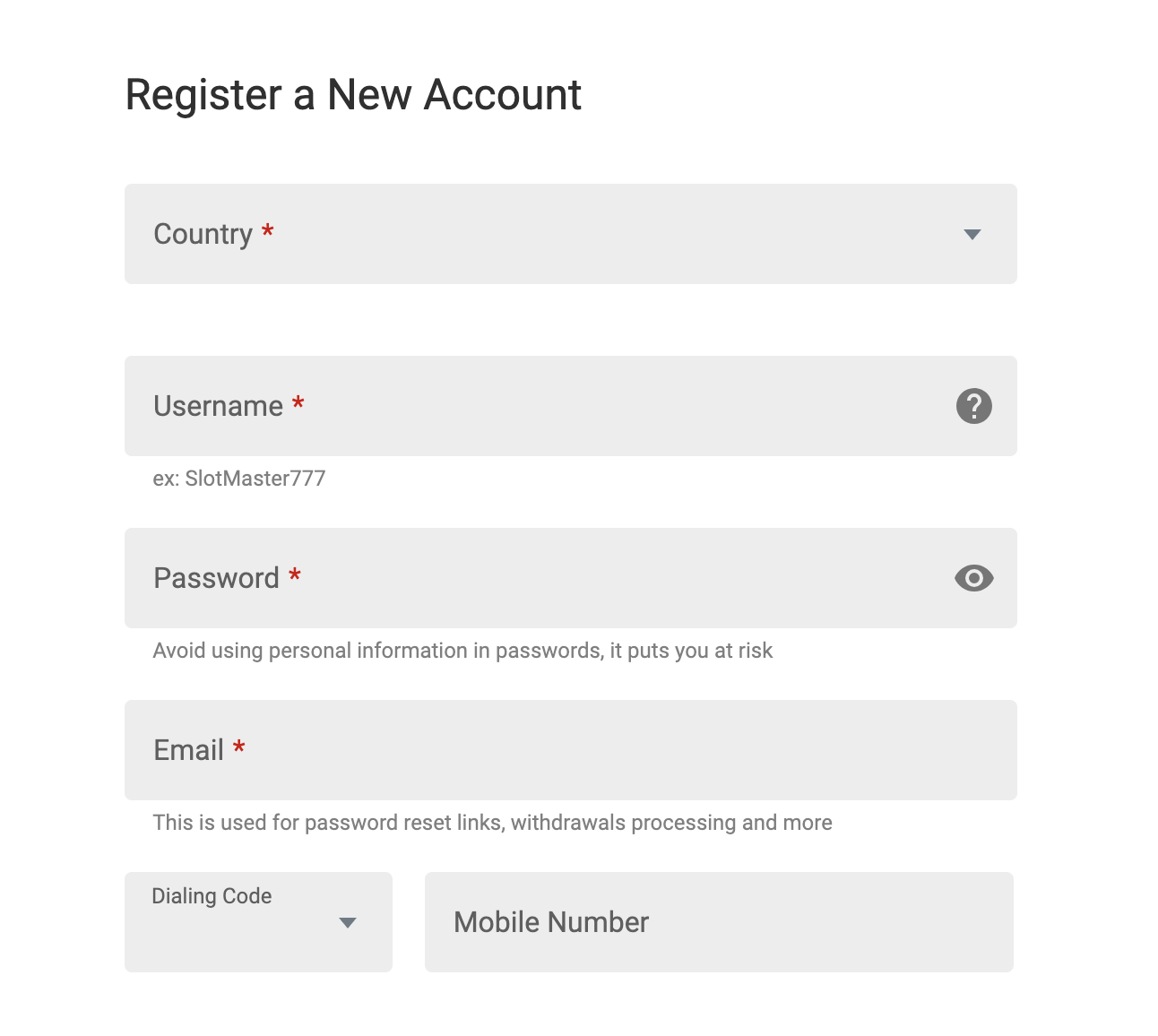Click the password personal information warning text
1158x1036 pixels.
click(x=462, y=651)
